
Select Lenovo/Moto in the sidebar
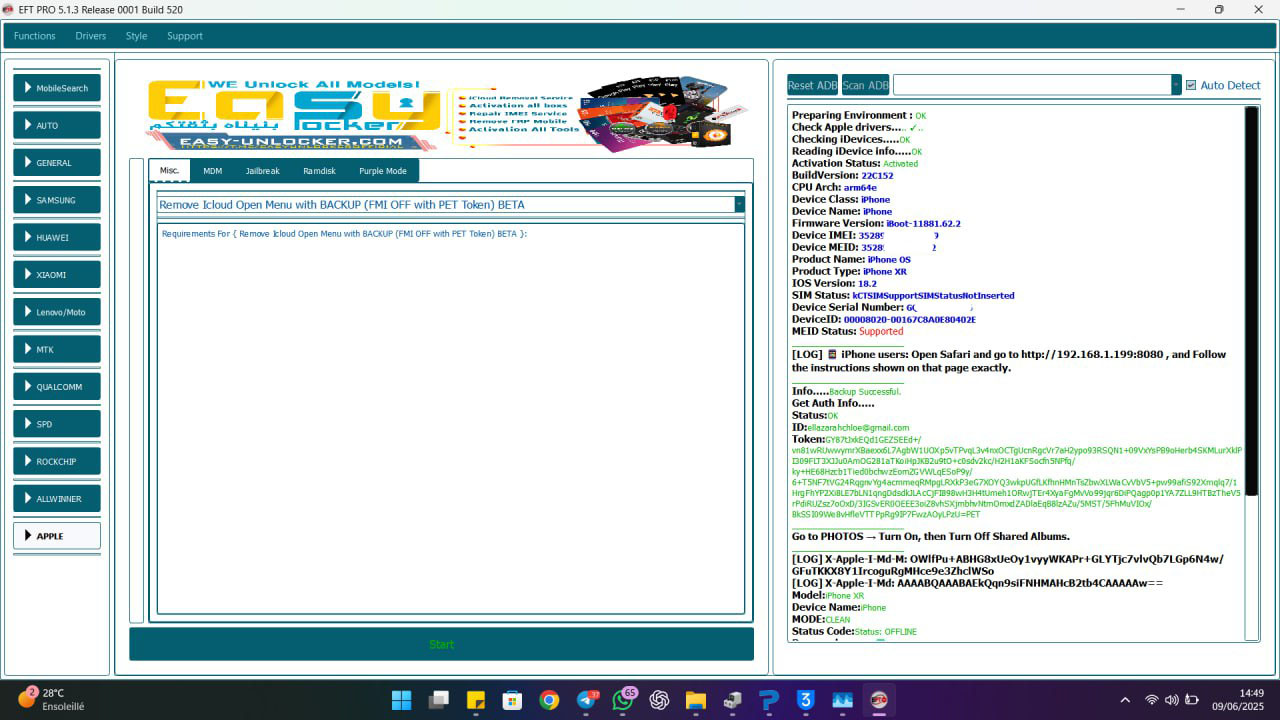[x=57, y=312]
